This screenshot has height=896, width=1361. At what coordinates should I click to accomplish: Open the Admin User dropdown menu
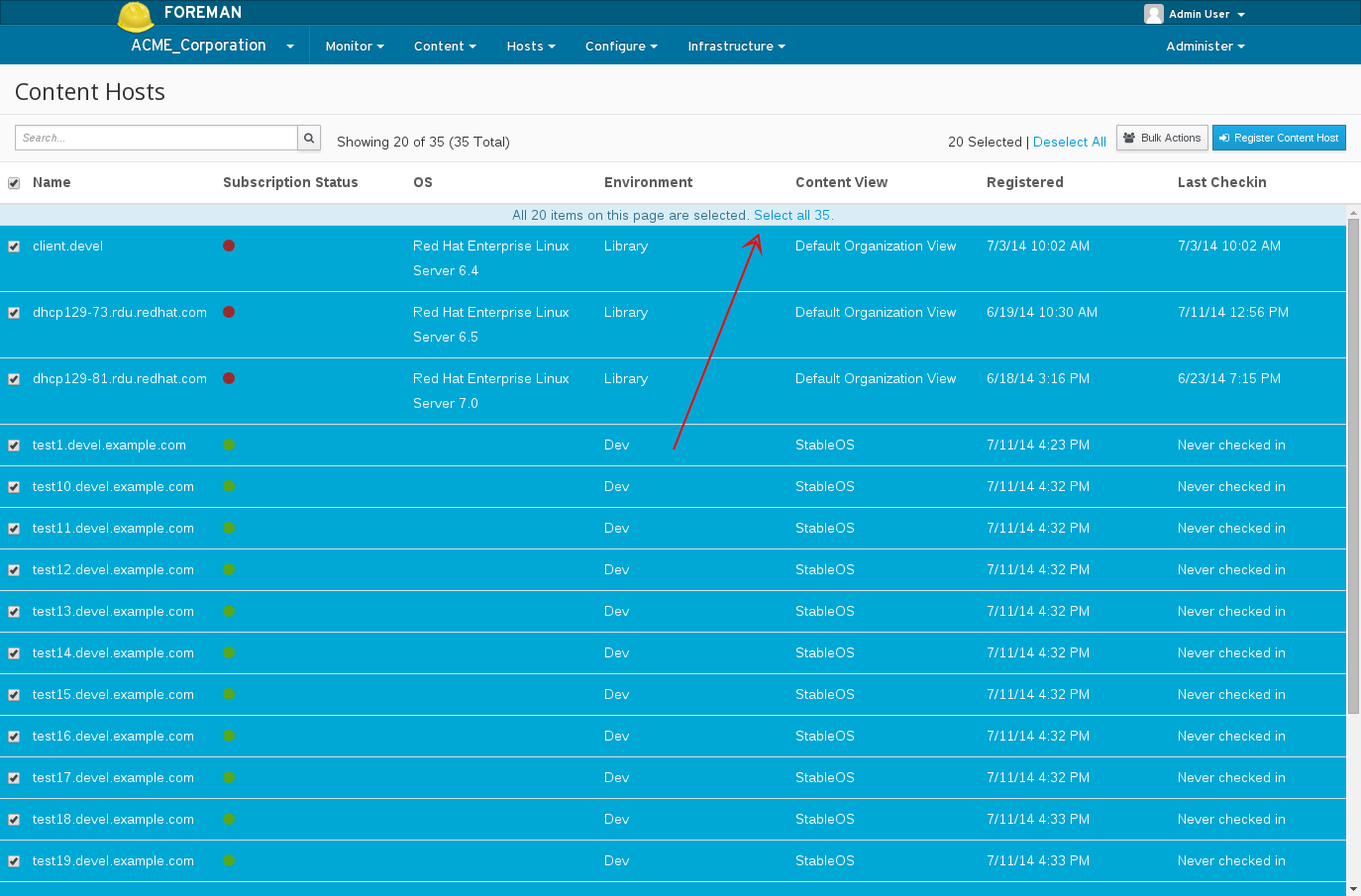pyautogui.click(x=1206, y=14)
